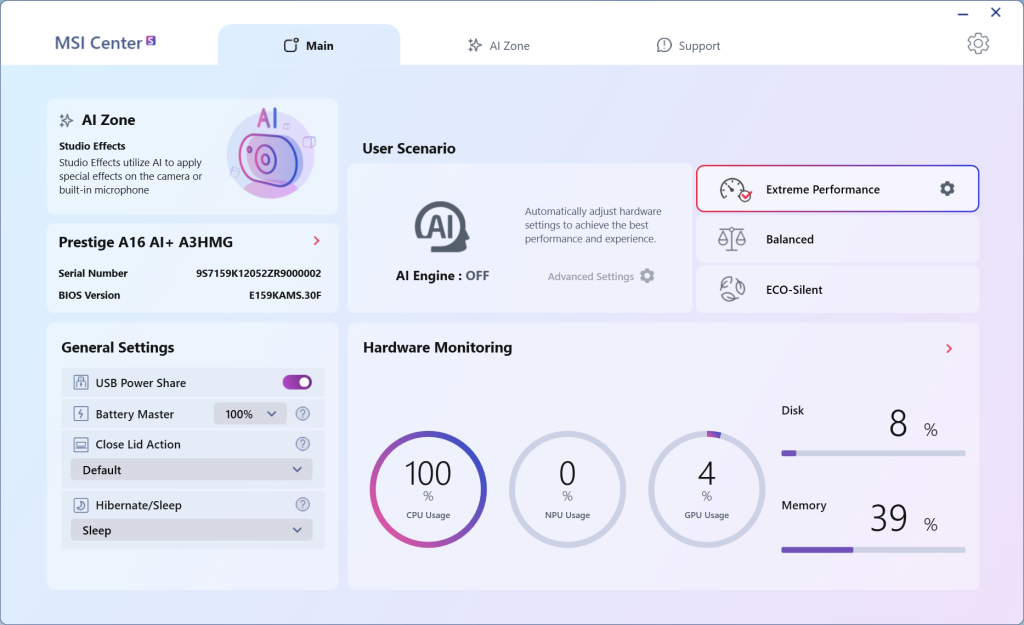The image size is (1024, 625).
Task: Click the Hibernate/Sleep moon icon
Action: pyautogui.click(x=81, y=505)
